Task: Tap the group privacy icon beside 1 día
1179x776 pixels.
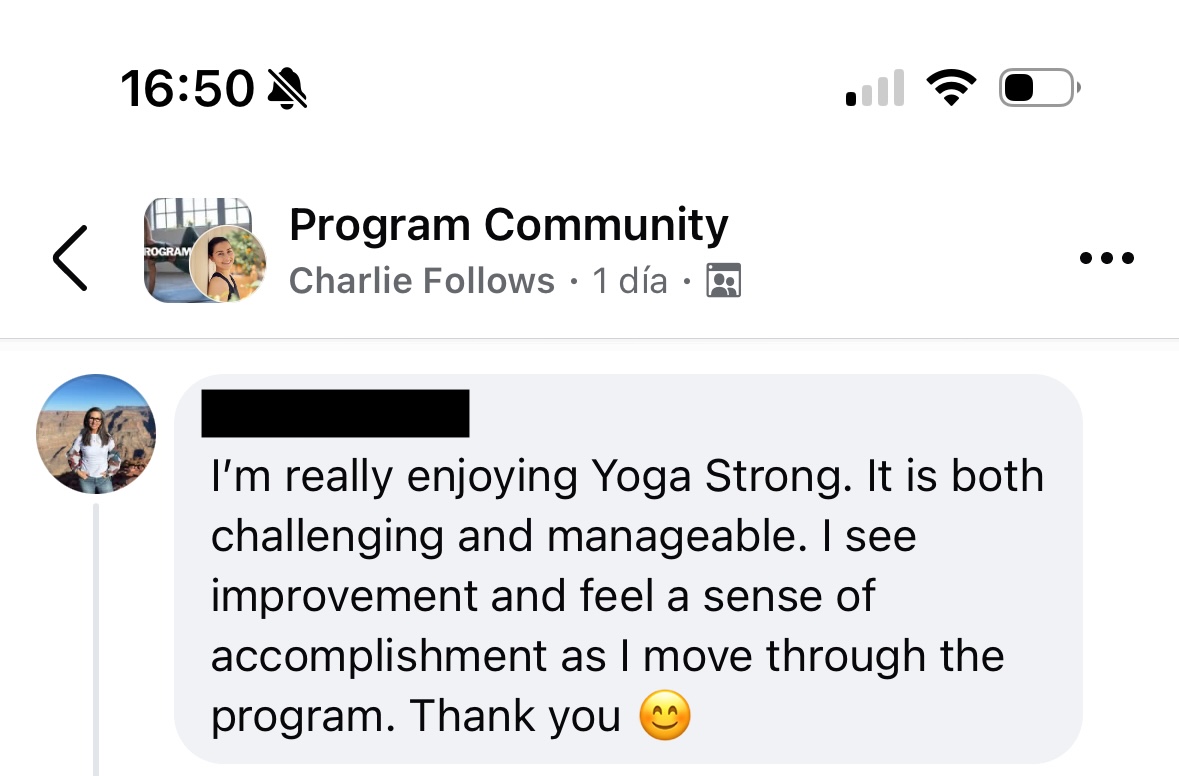Action: (x=723, y=282)
